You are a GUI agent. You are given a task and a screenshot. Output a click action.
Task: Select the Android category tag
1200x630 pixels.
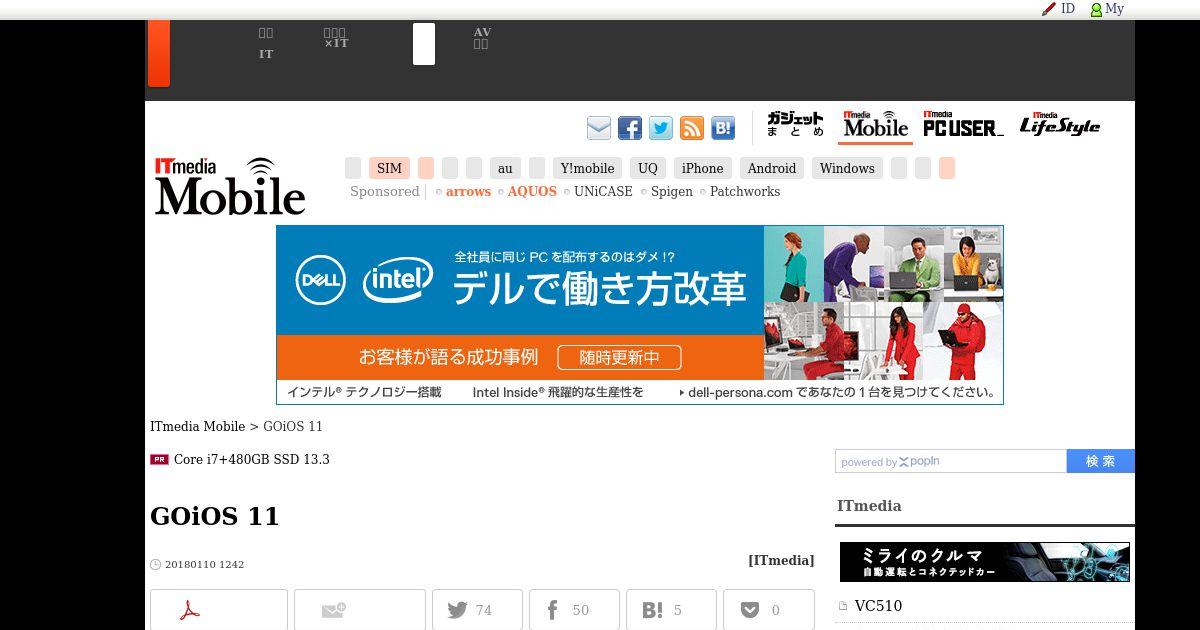[772, 168]
